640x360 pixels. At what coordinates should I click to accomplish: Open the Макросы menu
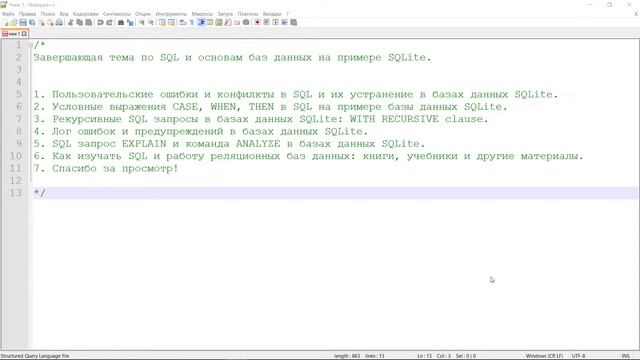[202, 14]
